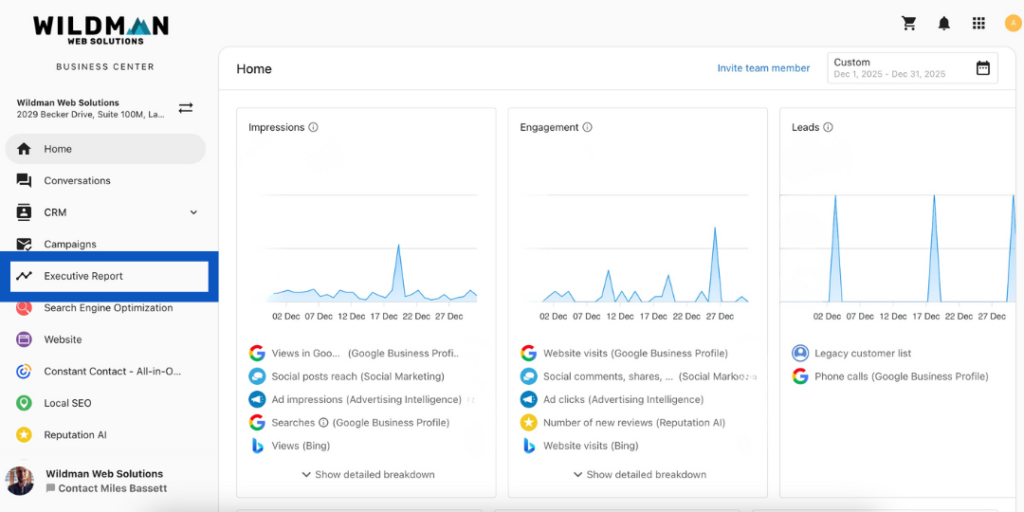The image size is (1024, 512).
Task: Click the Wildman Web Solutions logo
Action: pos(101,28)
